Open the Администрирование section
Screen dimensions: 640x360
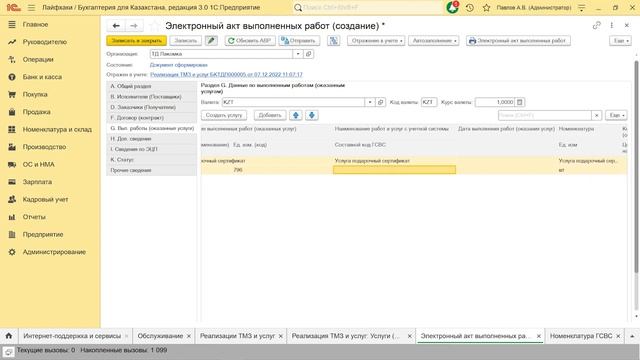54,252
